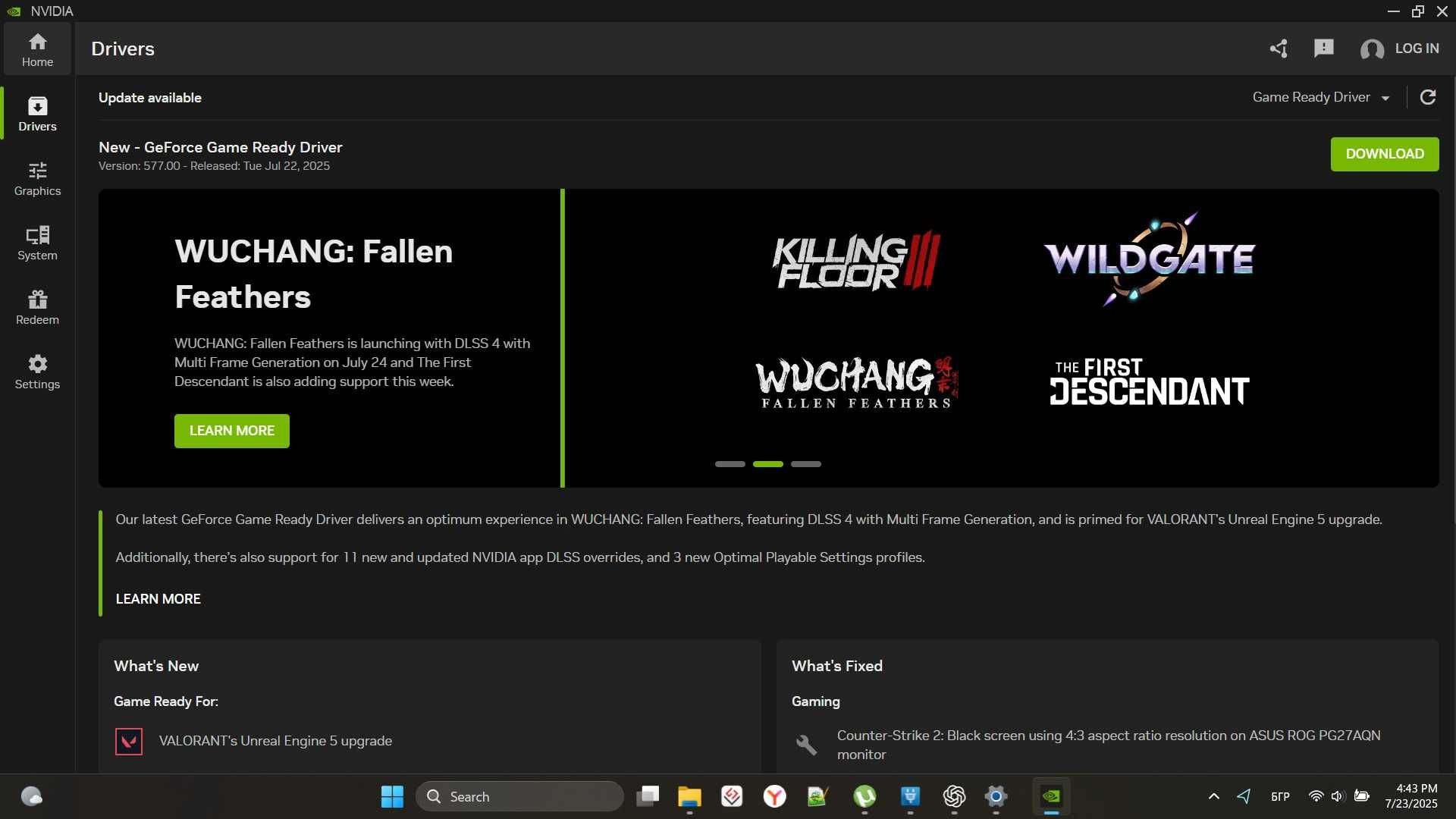This screenshot has height=819, width=1456.
Task: Open the Redeem gift section
Action: tap(37, 307)
